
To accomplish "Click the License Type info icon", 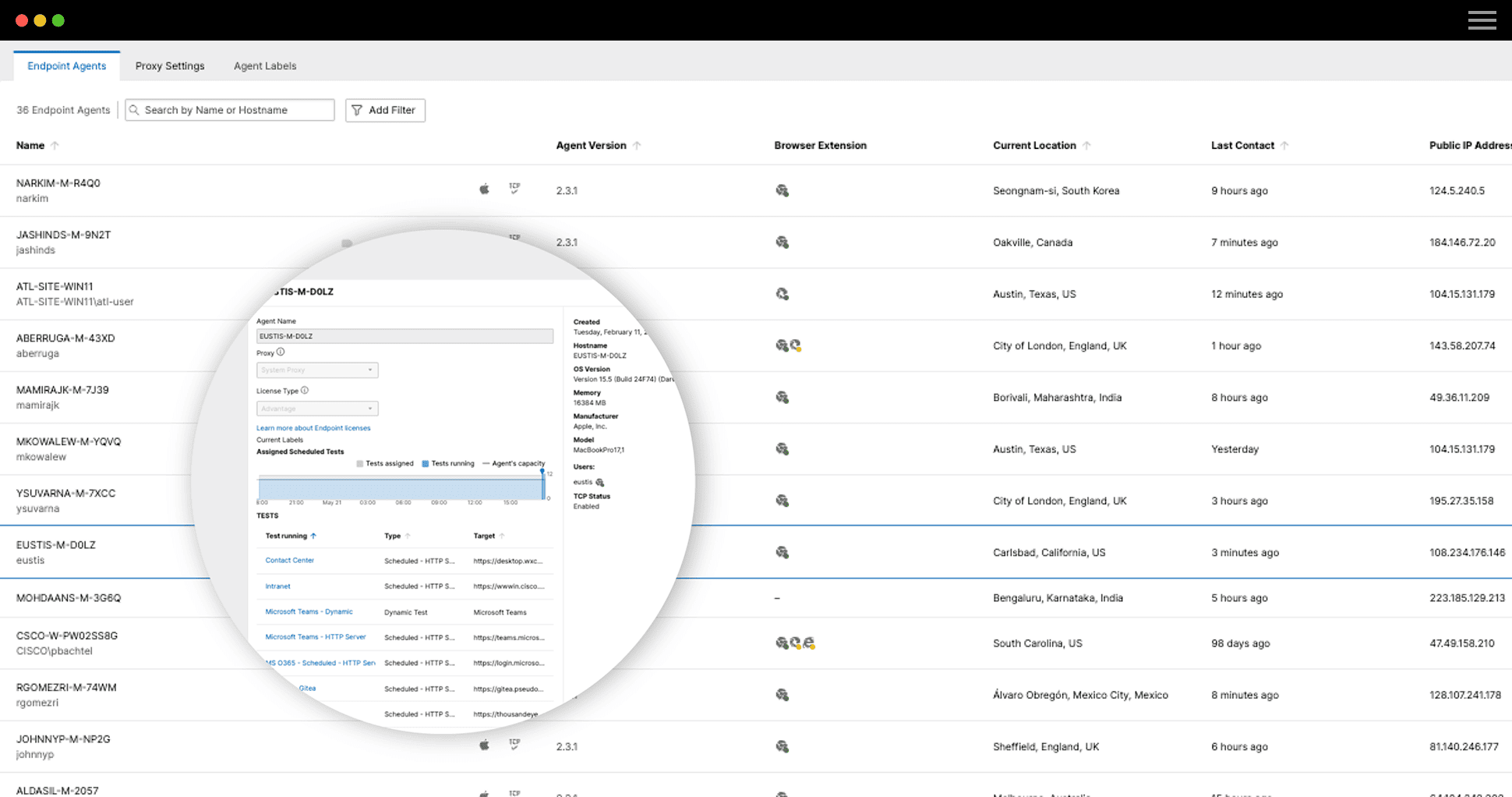I will (x=305, y=391).
